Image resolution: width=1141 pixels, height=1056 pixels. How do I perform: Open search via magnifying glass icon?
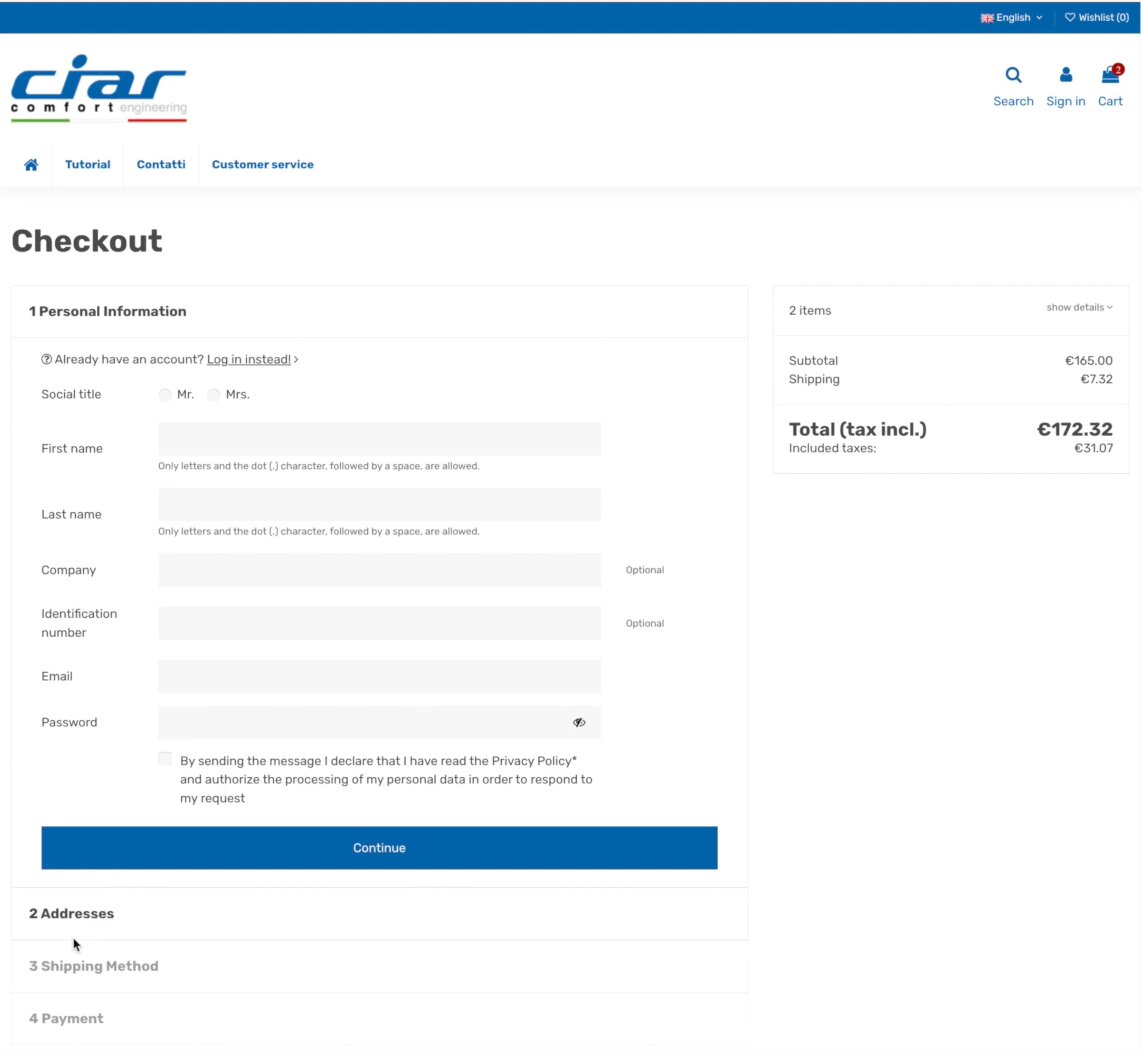click(x=1013, y=76)
